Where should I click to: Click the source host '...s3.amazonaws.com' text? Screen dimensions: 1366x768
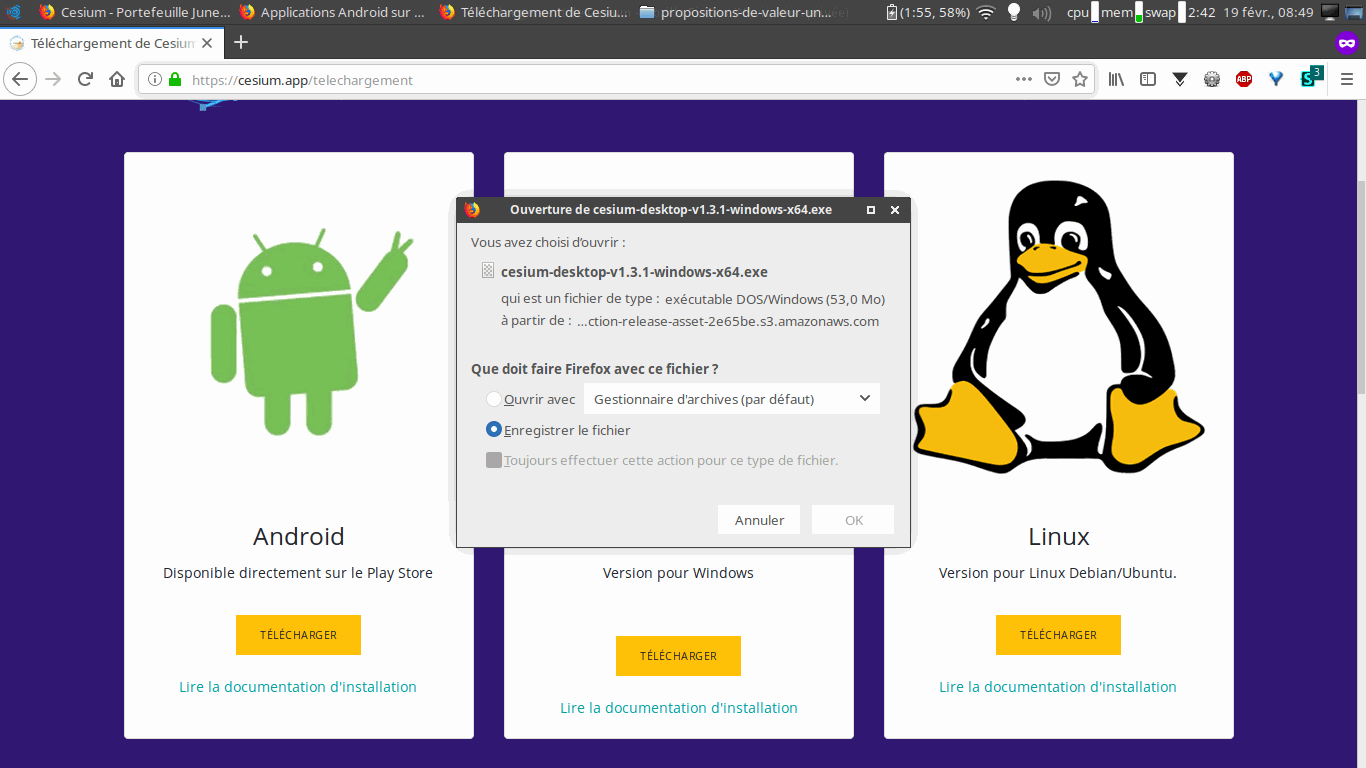(728, 321)
